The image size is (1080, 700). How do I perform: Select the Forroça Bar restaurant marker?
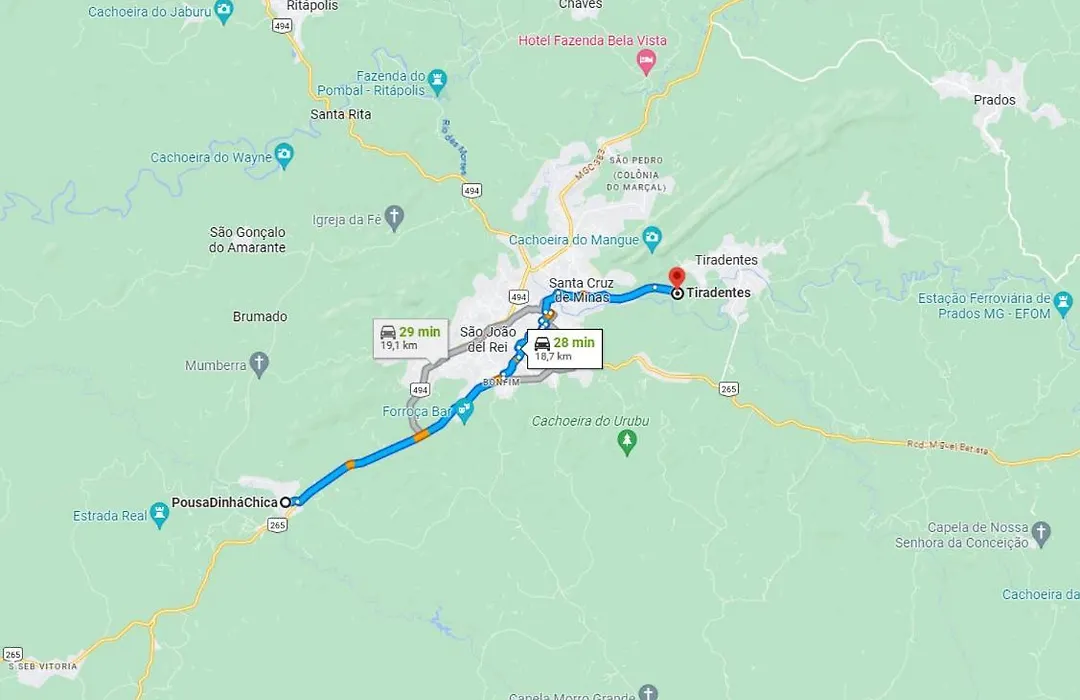click(465, 412)
